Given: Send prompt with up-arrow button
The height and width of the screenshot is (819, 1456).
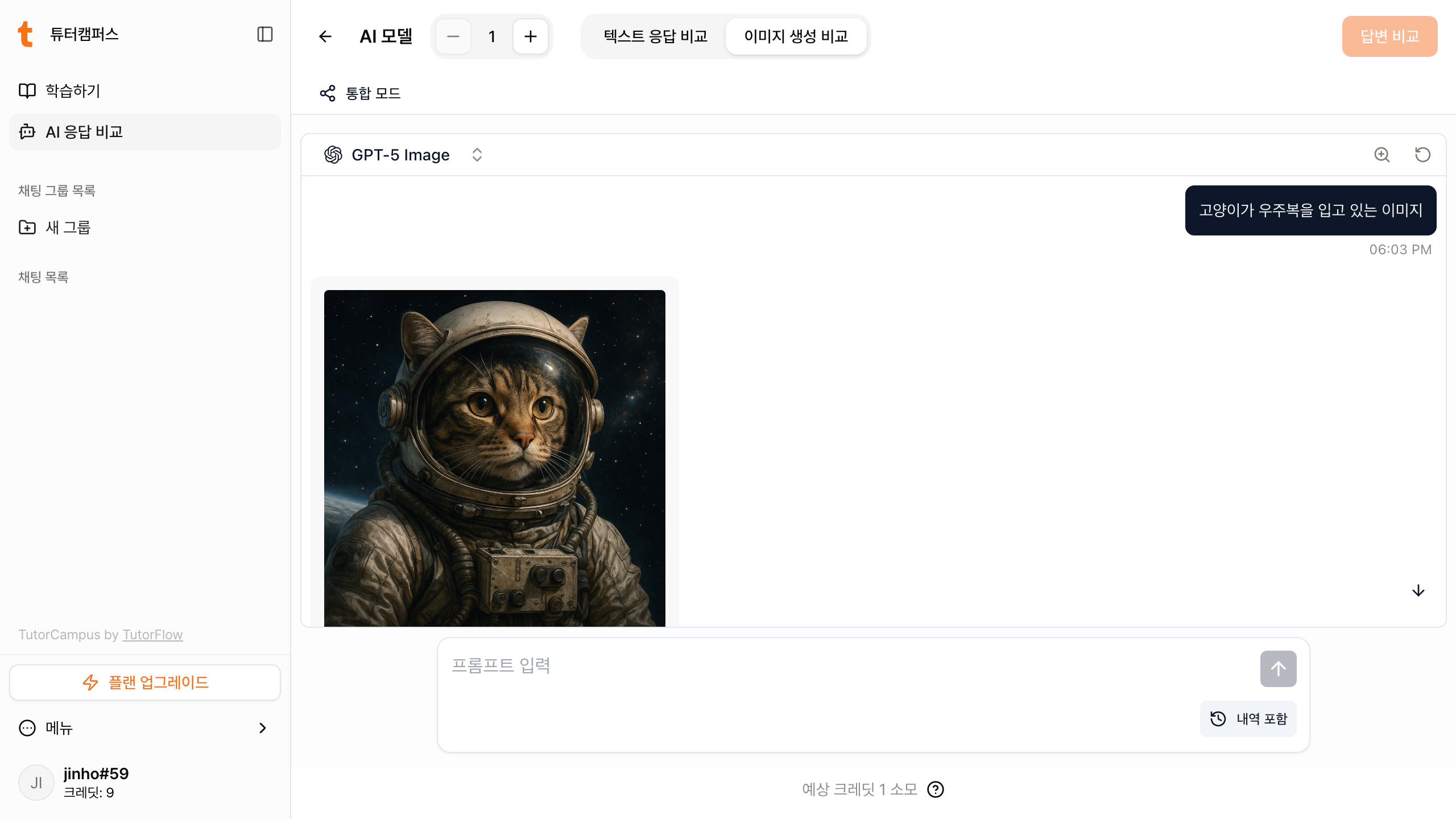Looking at the screenshot, I should (1278, 669).
